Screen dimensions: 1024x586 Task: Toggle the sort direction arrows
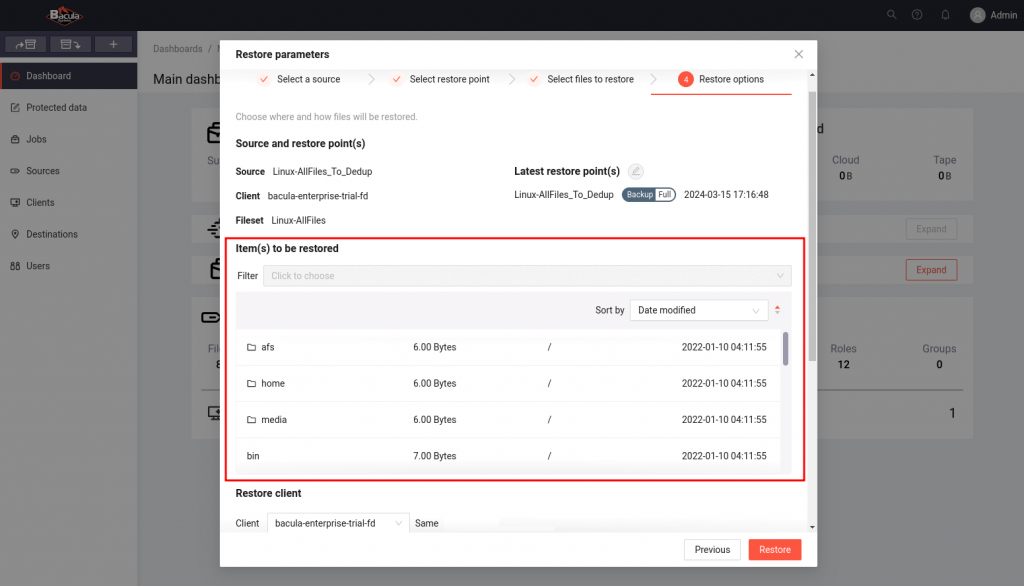point(778,310)
